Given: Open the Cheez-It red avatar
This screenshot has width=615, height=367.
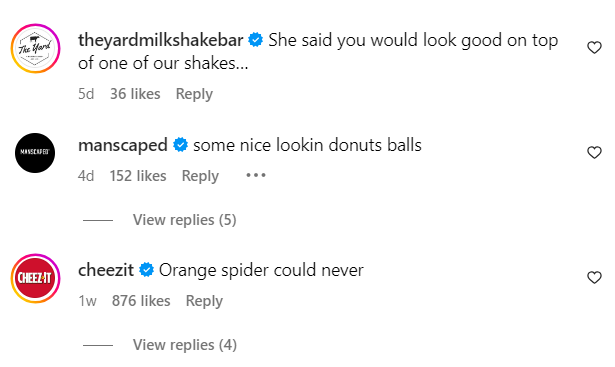Looking at the screenshot, I should tap(35, 278).
